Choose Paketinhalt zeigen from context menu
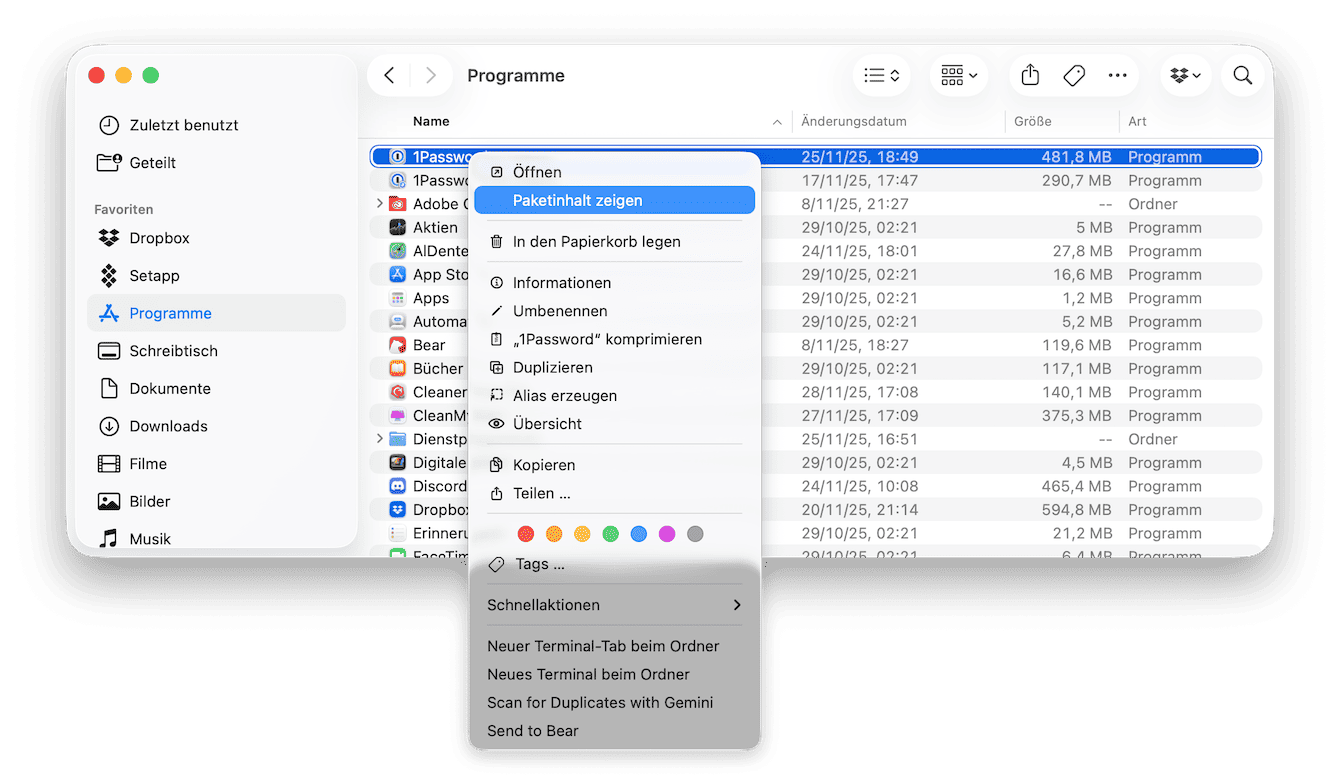 point(577,200)
